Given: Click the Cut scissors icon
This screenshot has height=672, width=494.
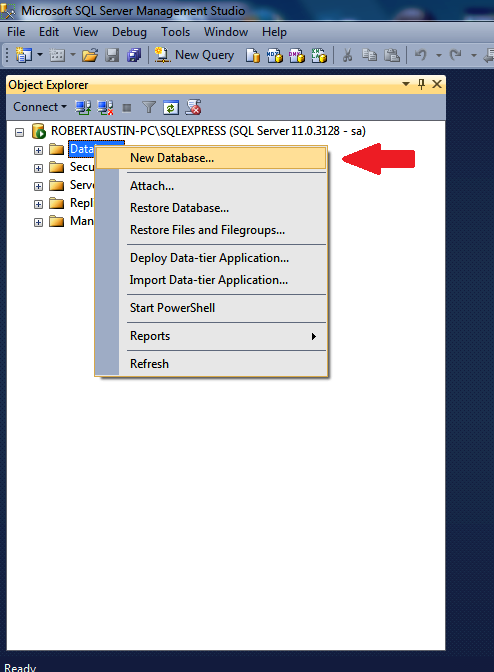Looking at the screenshot, I should [x=347, y=55].
